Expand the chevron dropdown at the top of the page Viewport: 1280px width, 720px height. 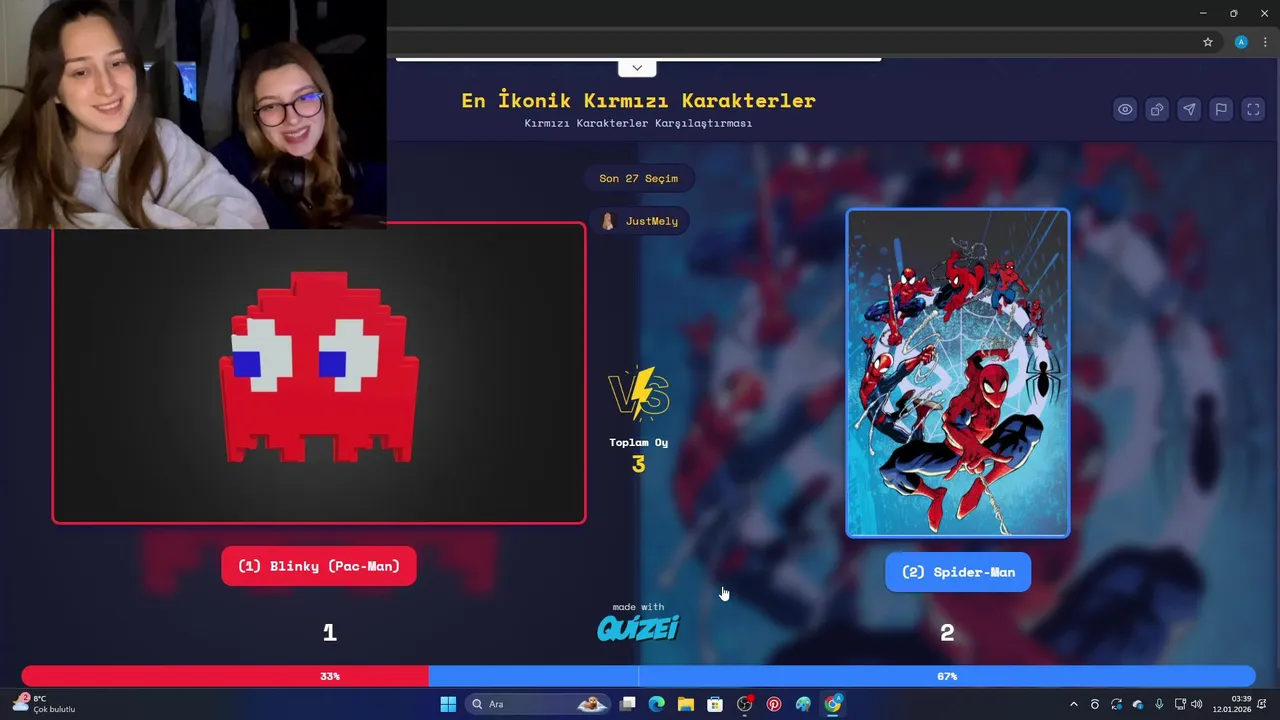tap(637, 68)
